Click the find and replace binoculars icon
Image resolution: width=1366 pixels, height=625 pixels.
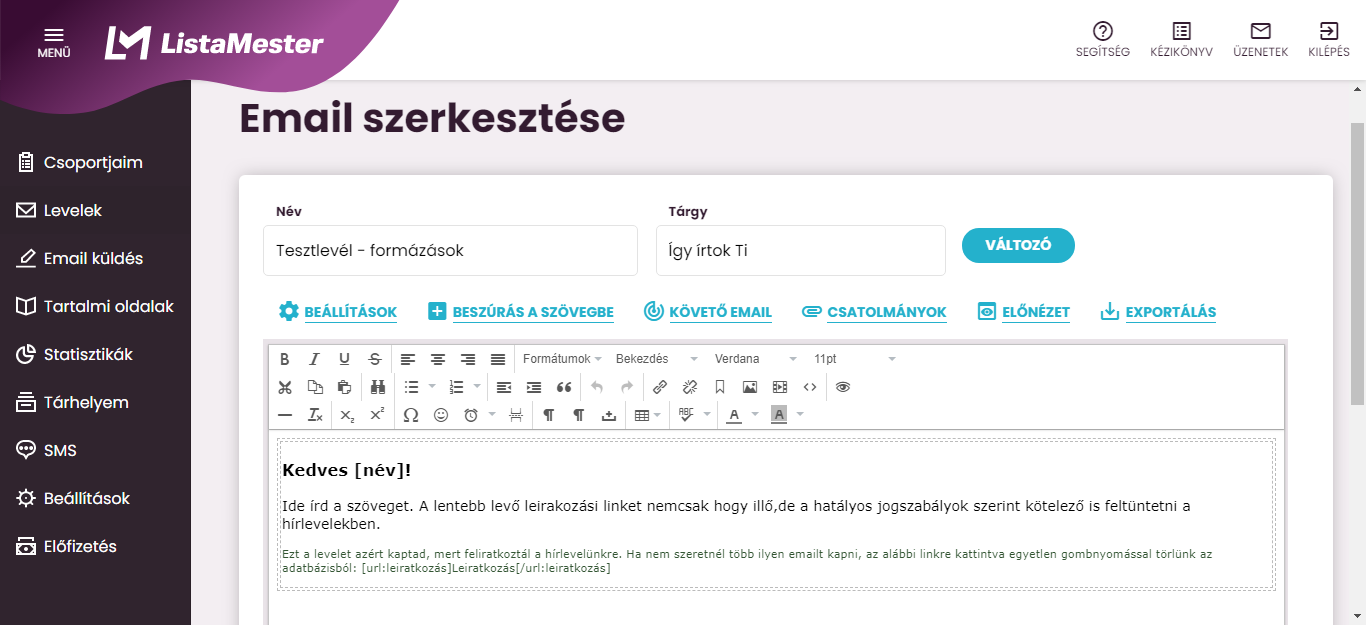click(x=378, y=387)
